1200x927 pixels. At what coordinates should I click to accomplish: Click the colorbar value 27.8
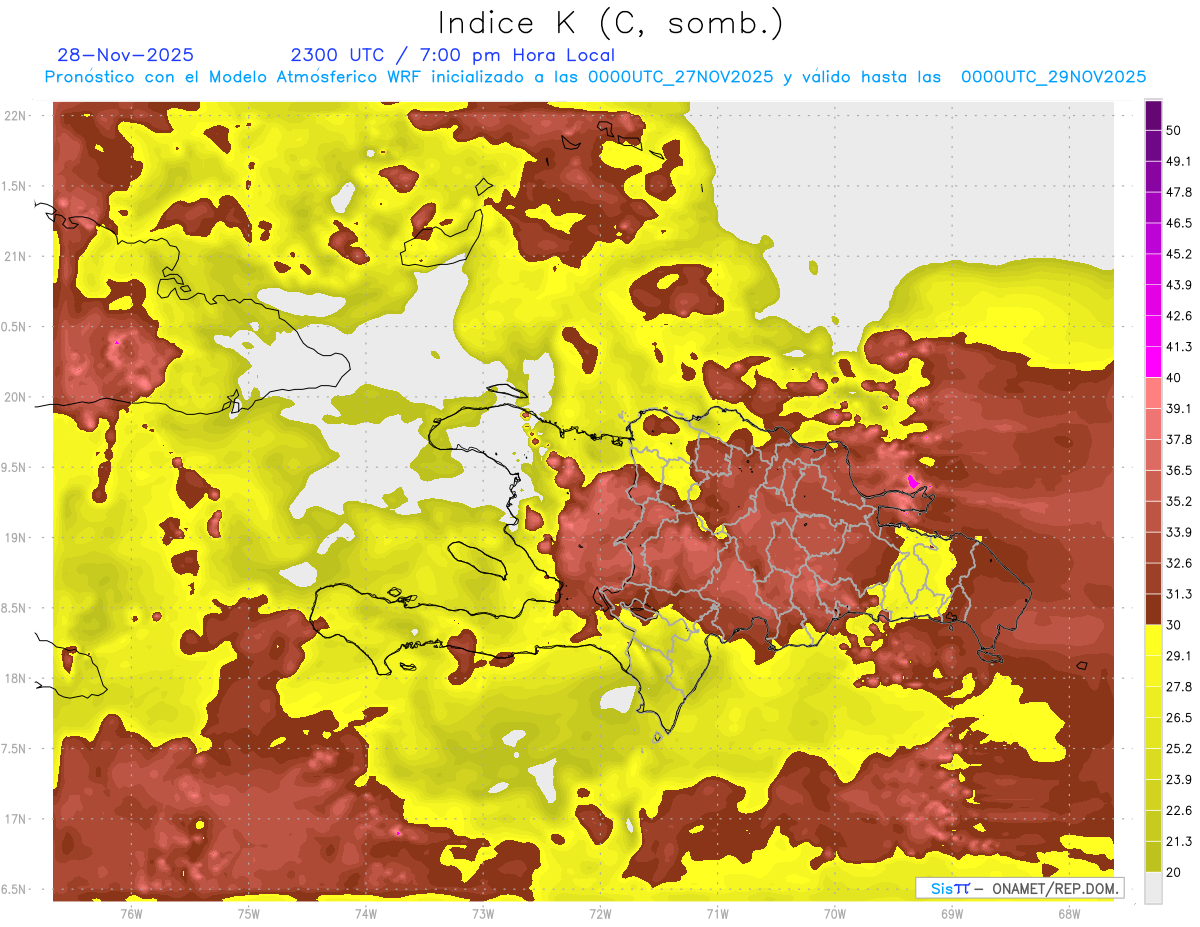[1179, 688]
